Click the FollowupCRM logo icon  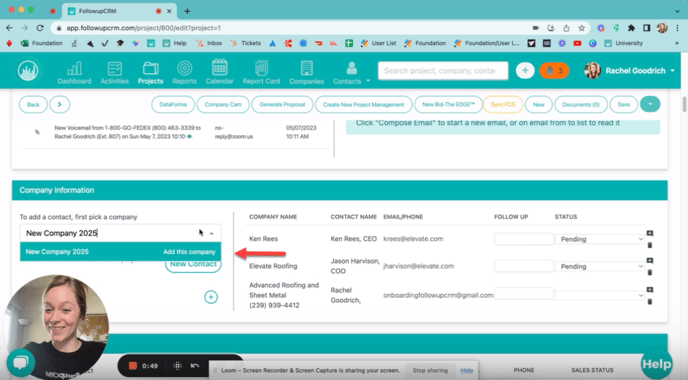click(x=28, y=70)
